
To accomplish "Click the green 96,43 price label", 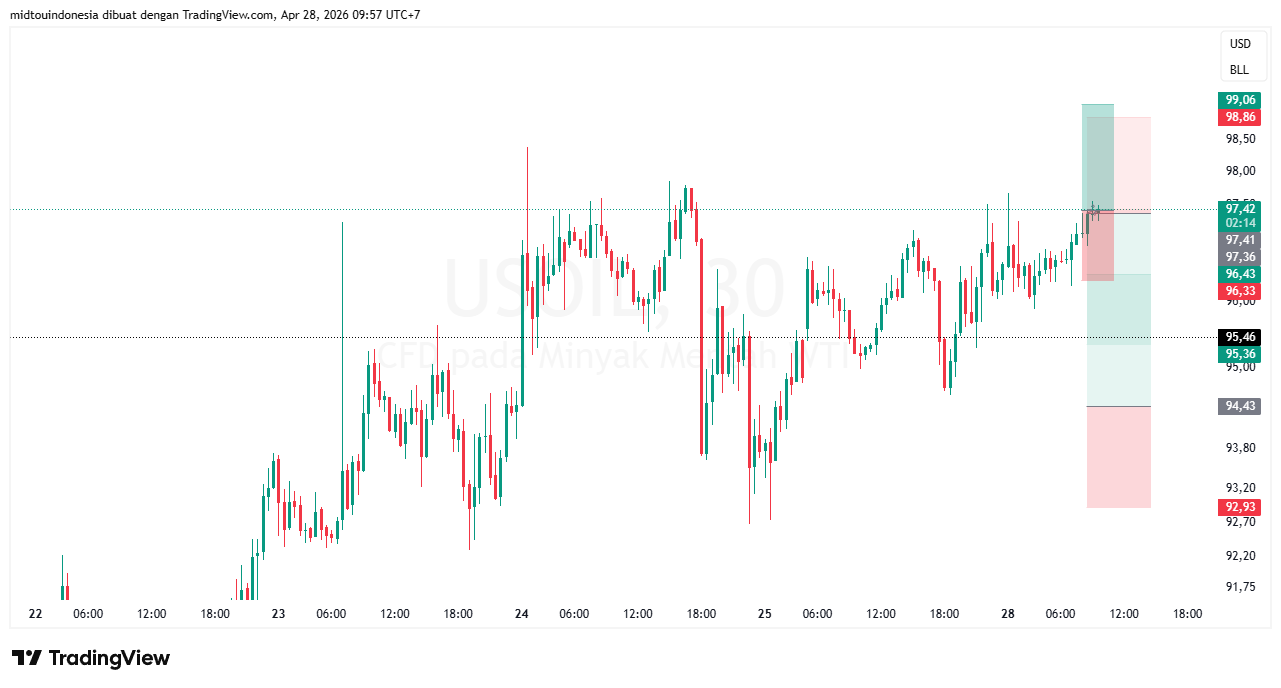I will pos(1240,274).
